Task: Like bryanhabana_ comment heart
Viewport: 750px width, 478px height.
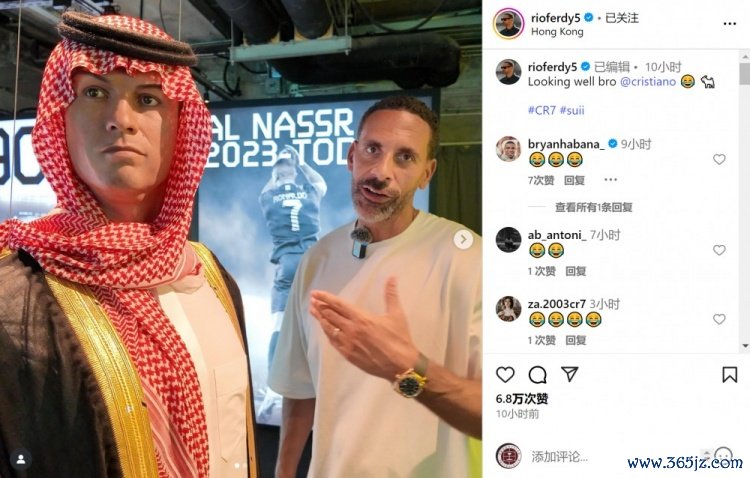Action: (719, 159)
